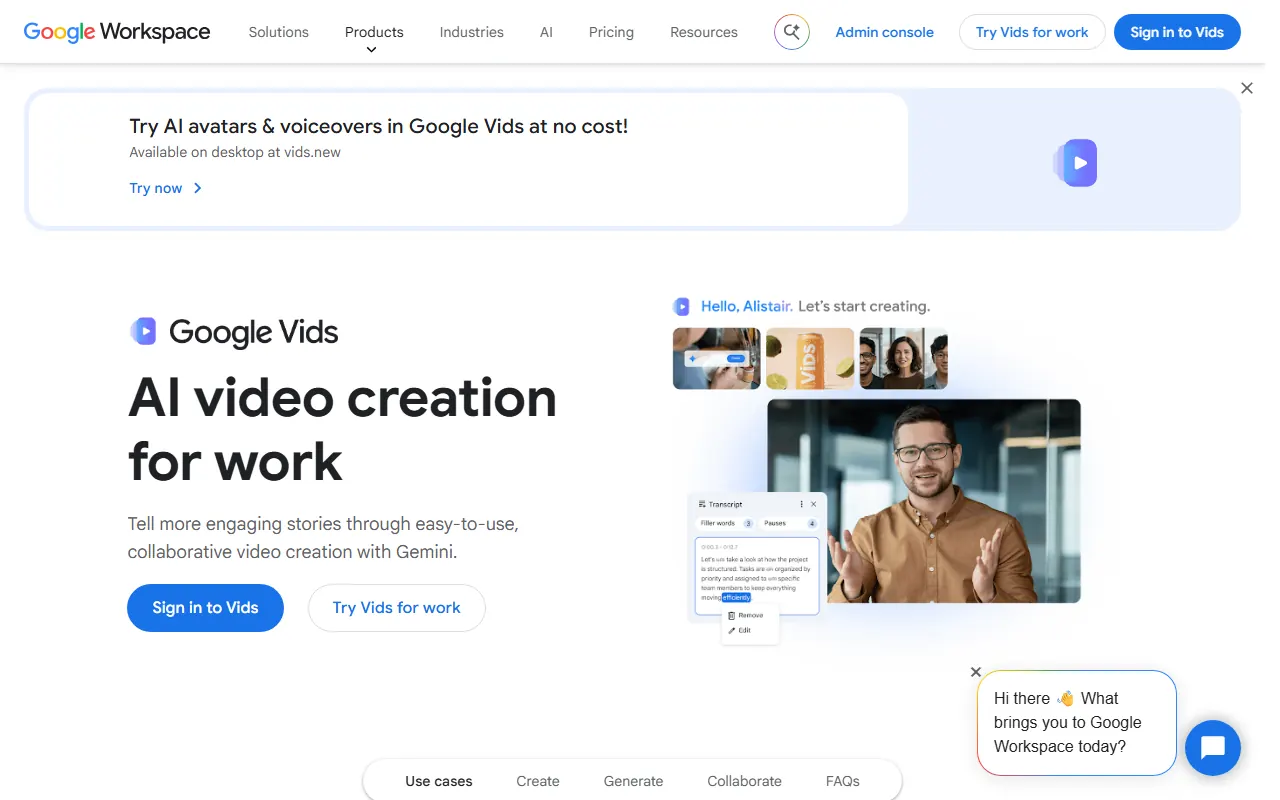Viewport: 1280px width, 800px height.
Task: Open the chat widget button
Action: 1213,748
